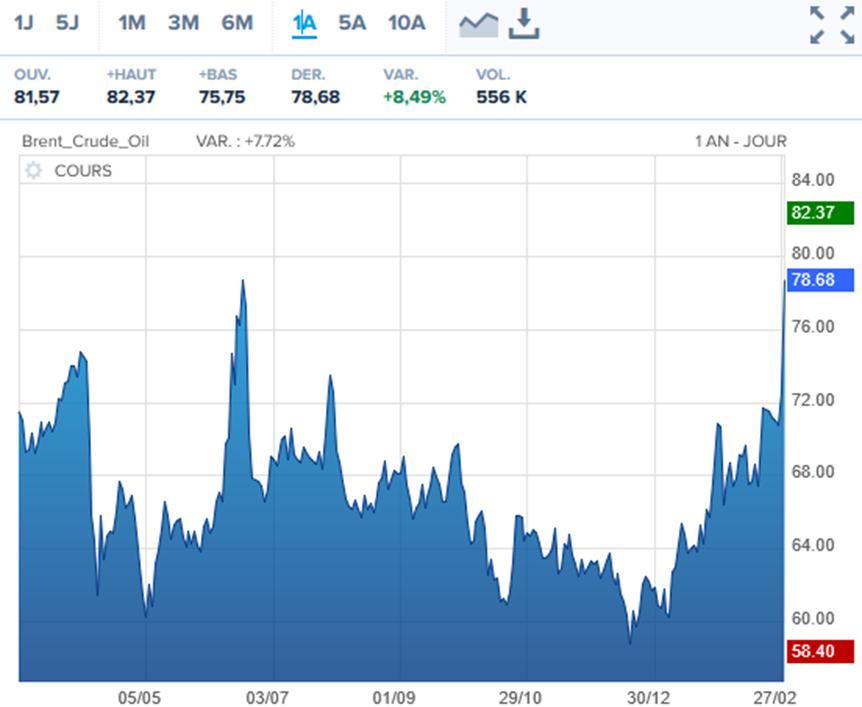Switch to the 5J five-day range
This screenshot has width=862, height=707.
[67, 23]
